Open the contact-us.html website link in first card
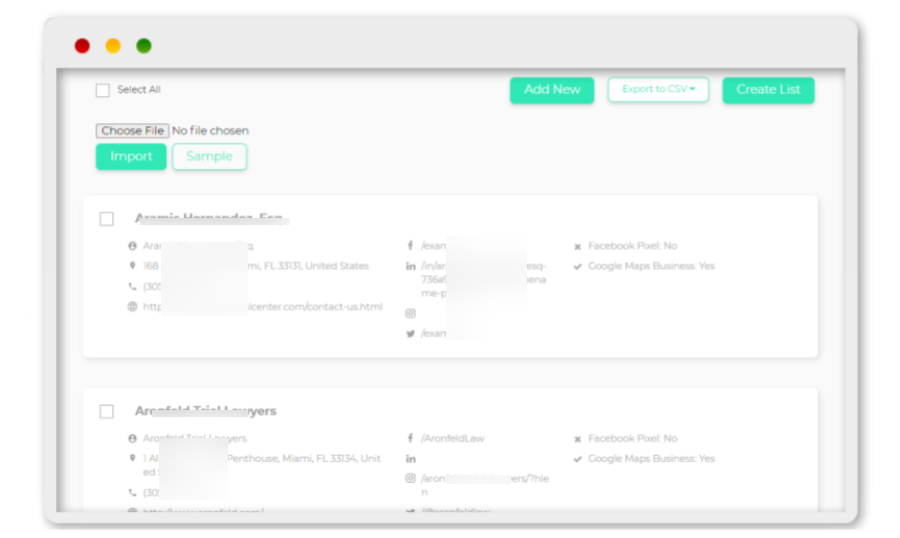Viewport: 900px width, 538px height. click(x=263, y=307)
